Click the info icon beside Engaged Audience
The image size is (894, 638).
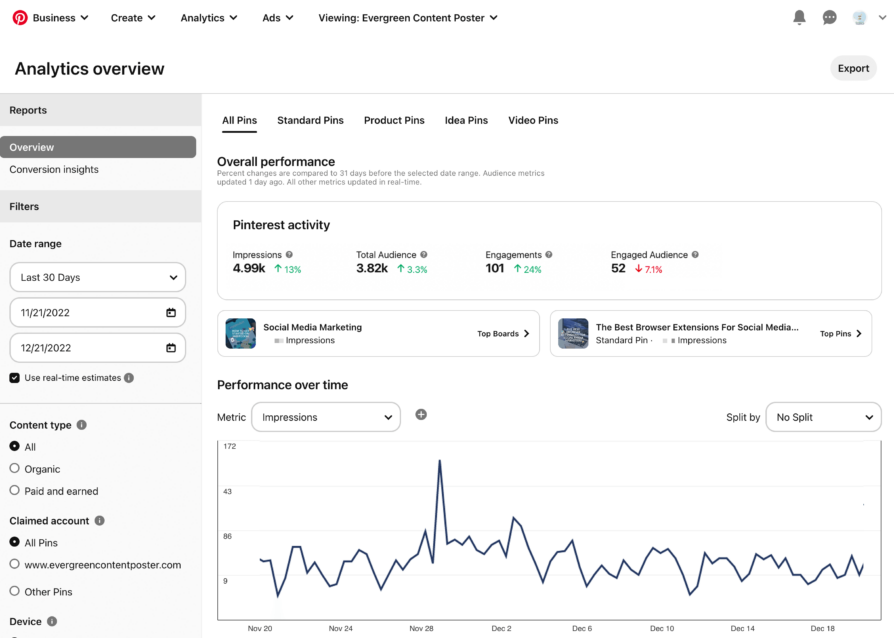[695, 255]
